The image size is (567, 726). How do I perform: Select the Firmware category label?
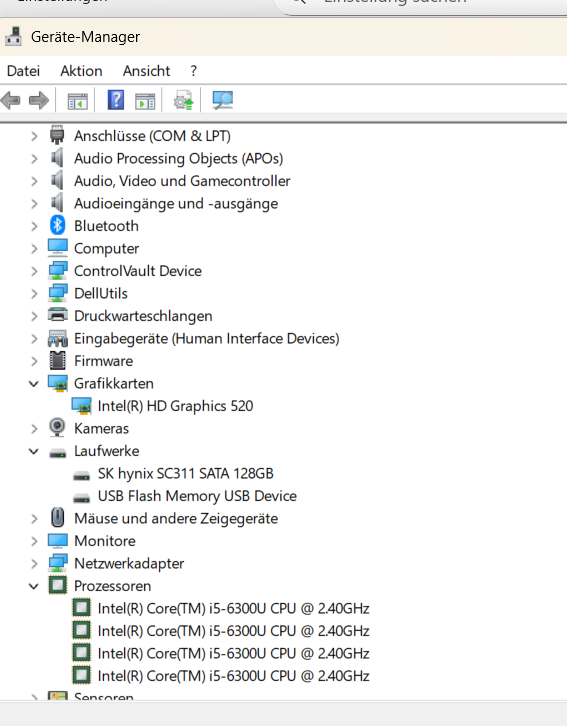click(x=104, y=361)
